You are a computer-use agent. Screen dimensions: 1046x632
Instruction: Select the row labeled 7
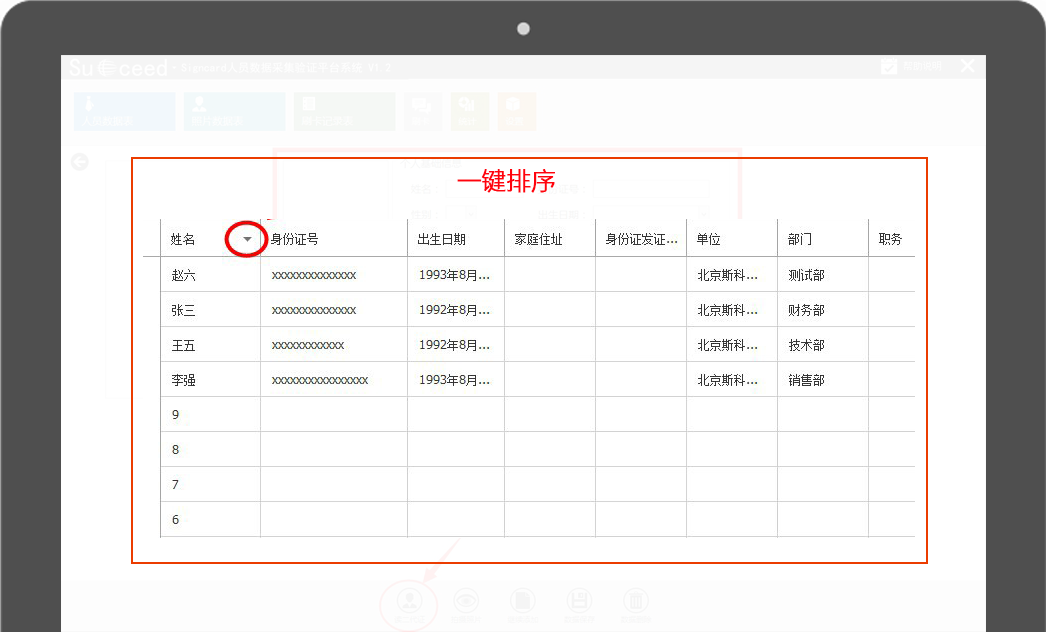coord(538,485)
